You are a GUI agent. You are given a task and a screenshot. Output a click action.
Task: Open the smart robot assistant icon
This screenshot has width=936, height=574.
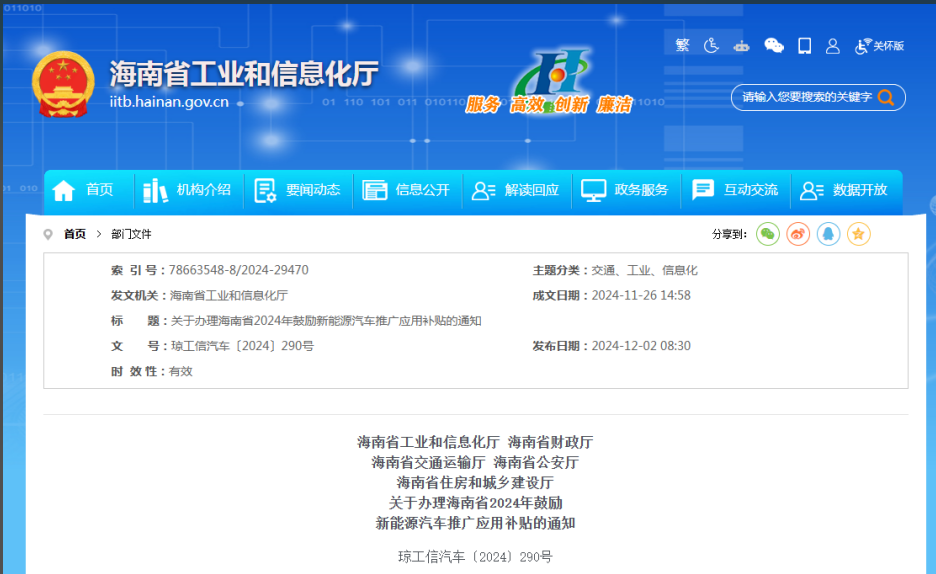pyautogui.click(x=741, y=45)
